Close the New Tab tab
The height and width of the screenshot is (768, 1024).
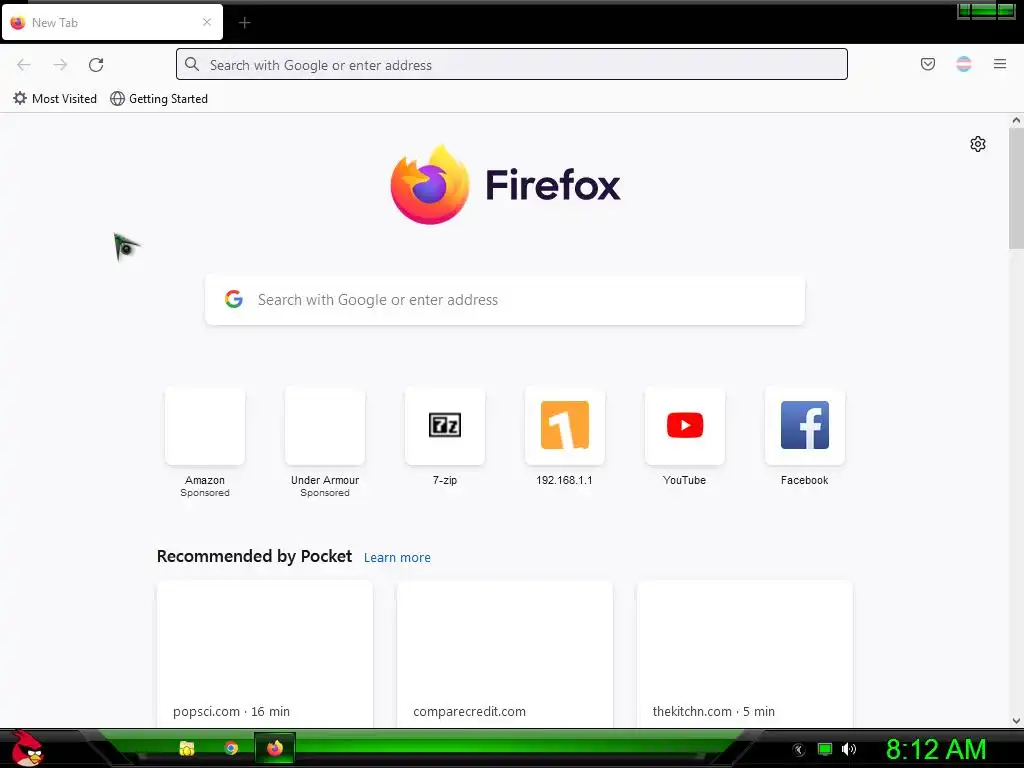[x=207, y=22]
